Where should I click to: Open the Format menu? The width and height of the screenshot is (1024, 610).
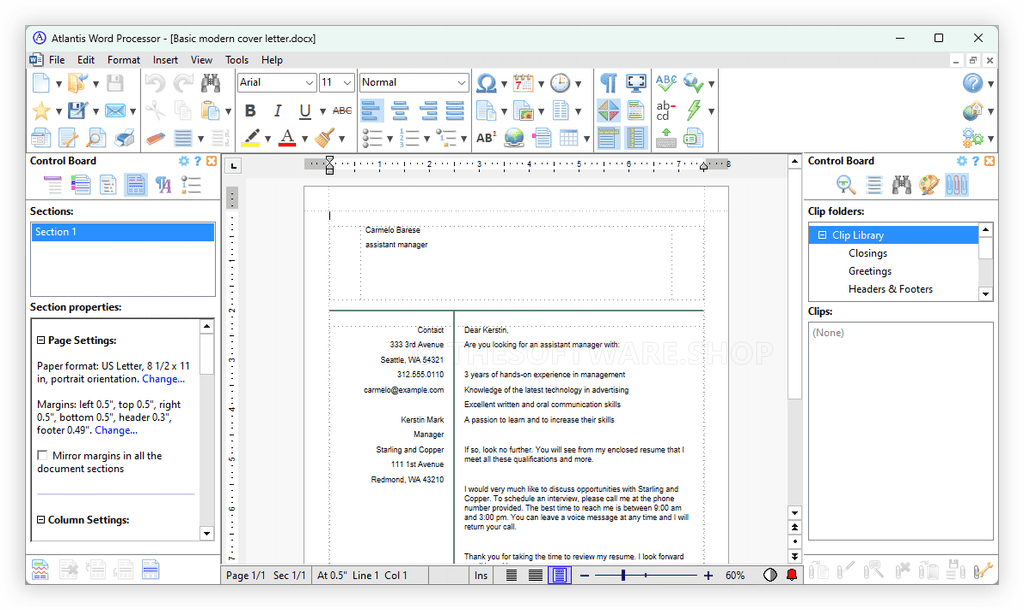pos(123,59)
